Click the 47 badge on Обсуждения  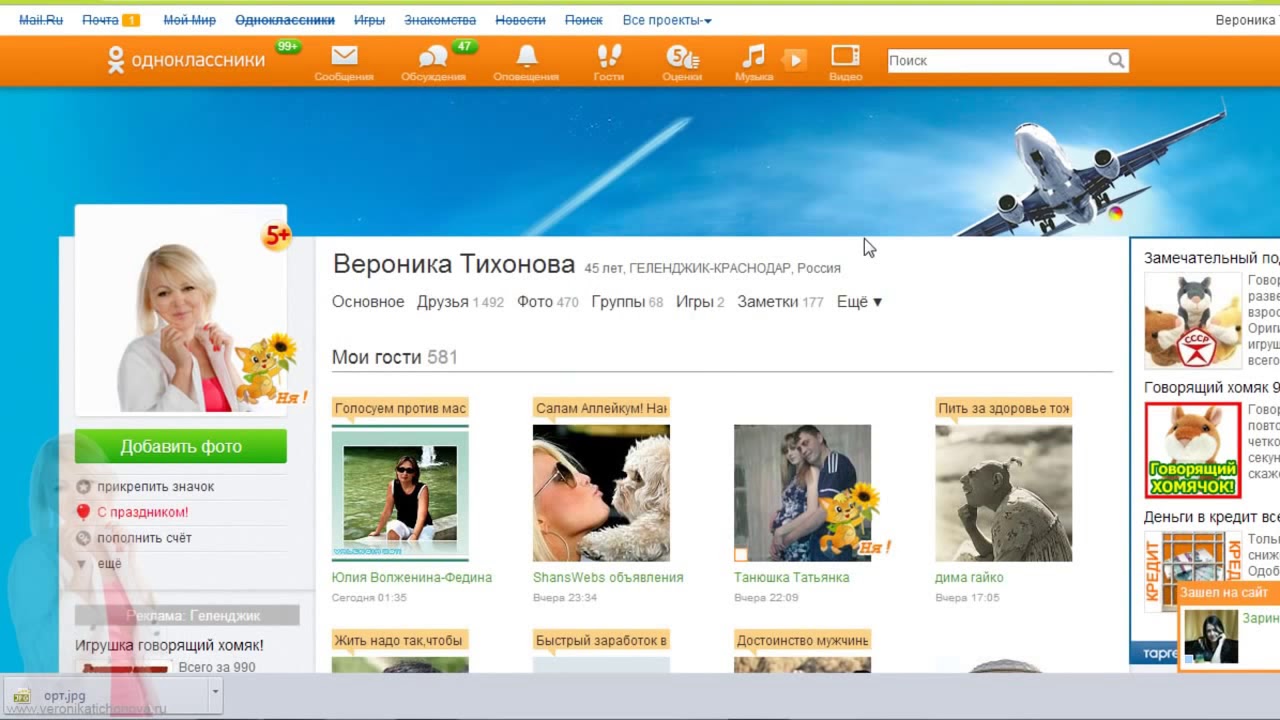tap(463, 46)
